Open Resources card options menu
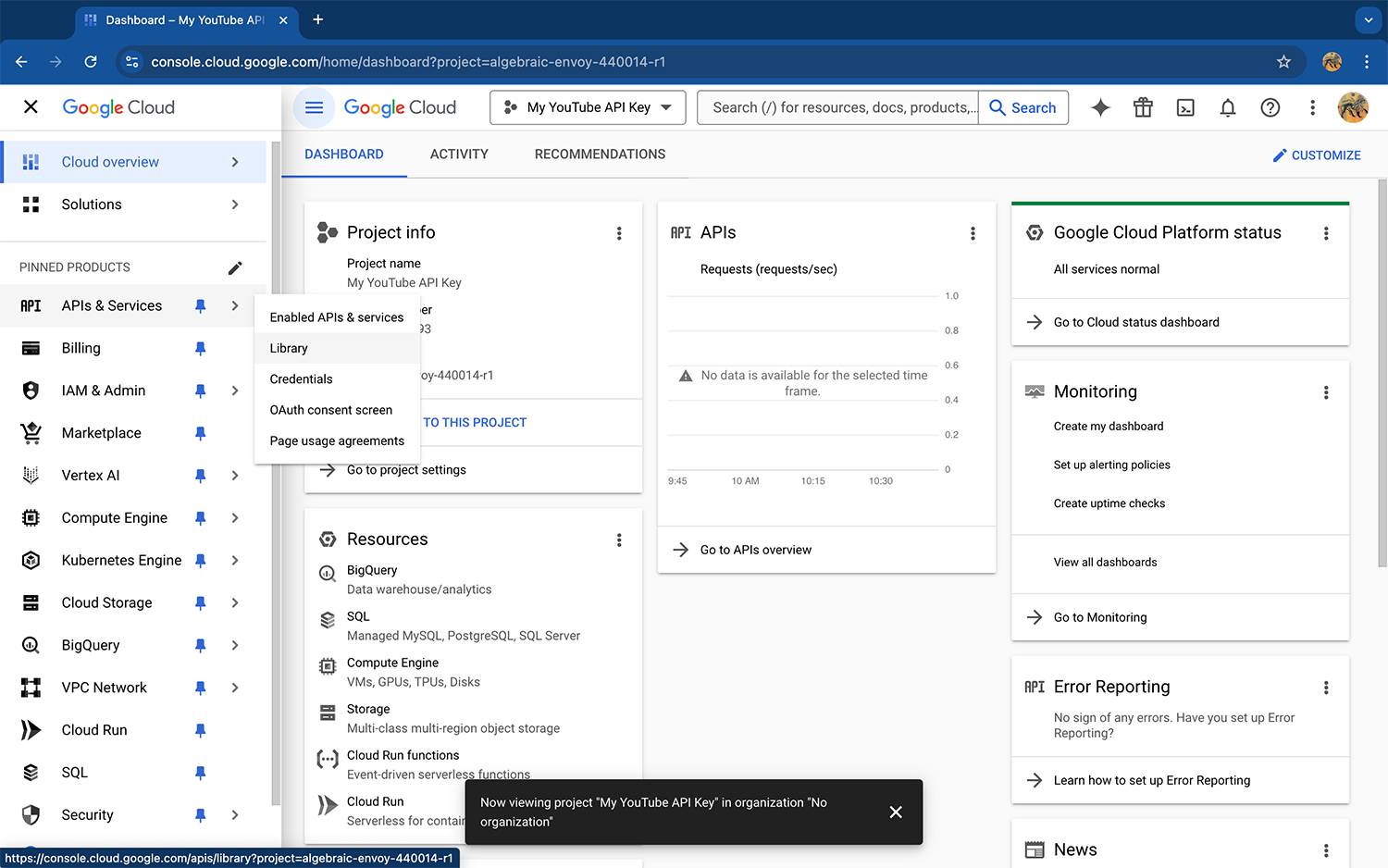This screenshot has width=1388, height=868. pyautogui.click(x=619, y=539)
